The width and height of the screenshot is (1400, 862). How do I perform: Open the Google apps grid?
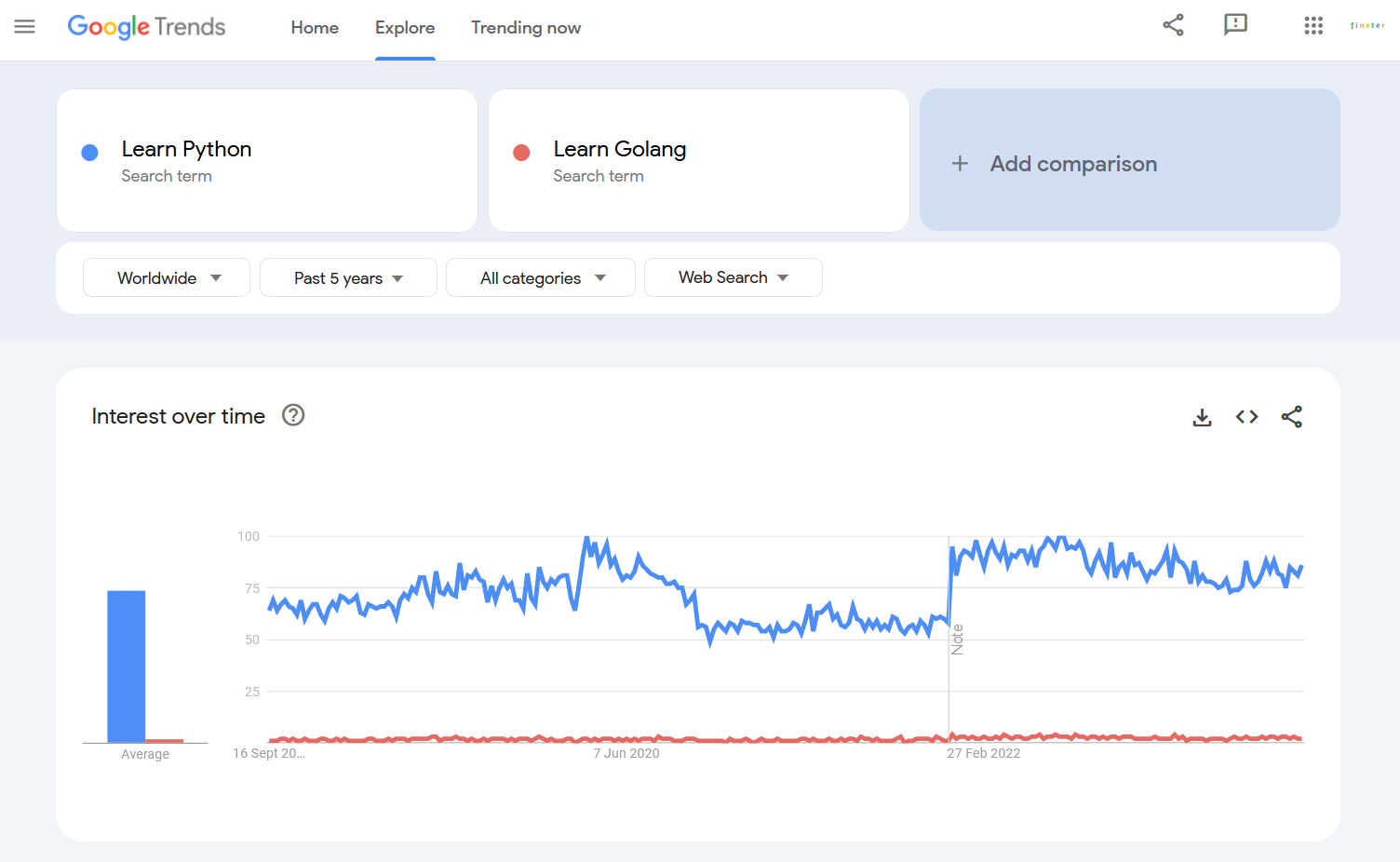tap(1313, 25)
